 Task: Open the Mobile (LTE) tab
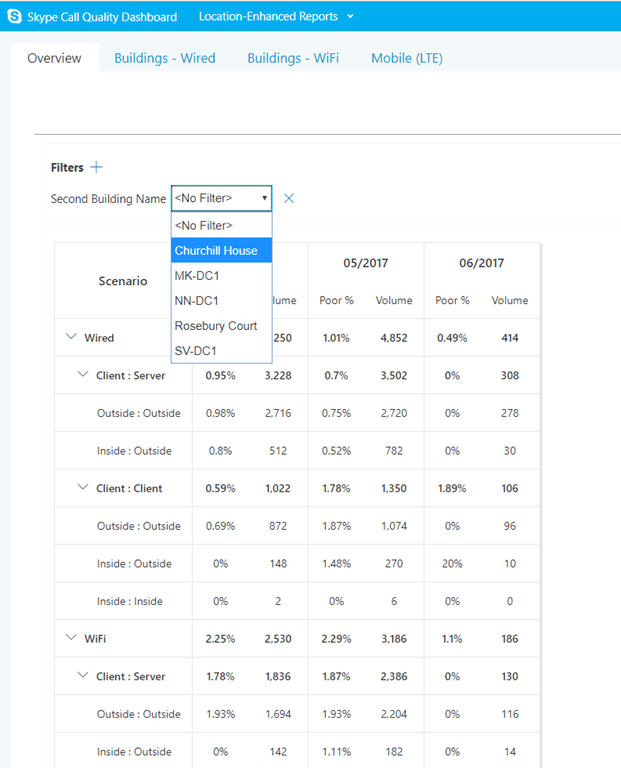tap(407, 58)
